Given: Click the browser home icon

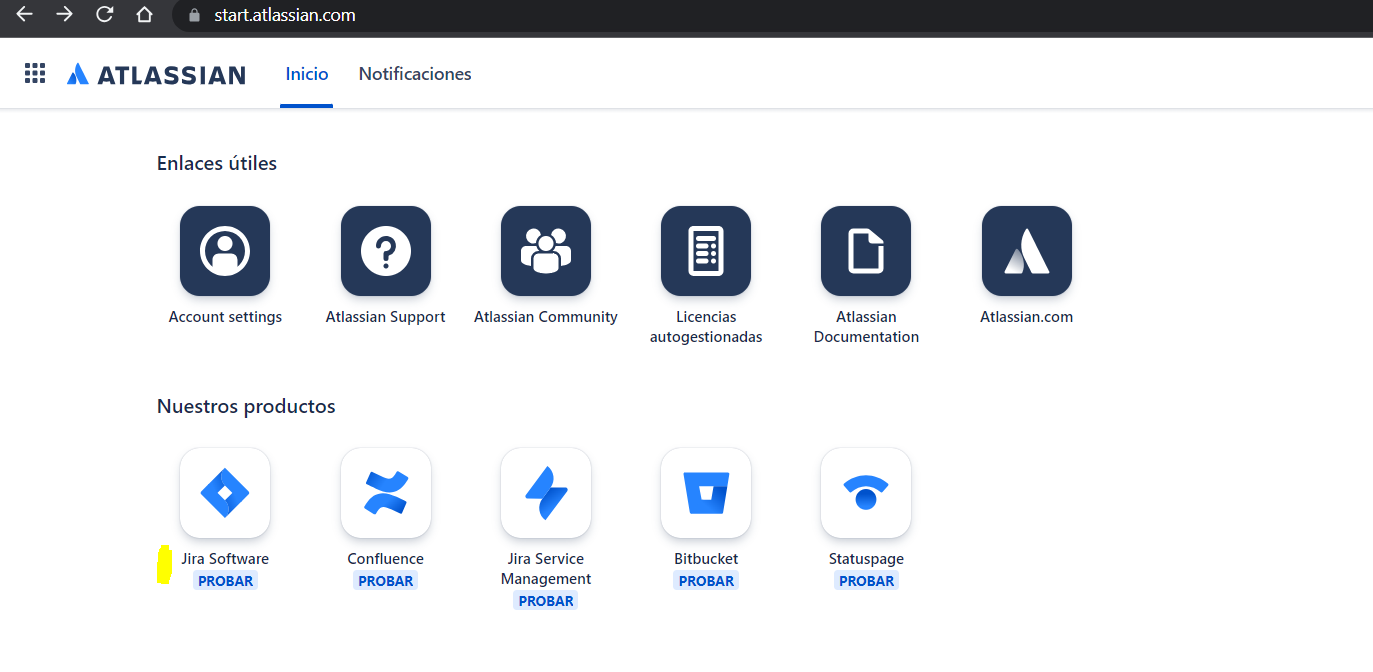Looking at the screenshot, I should (x=145, y=15).
